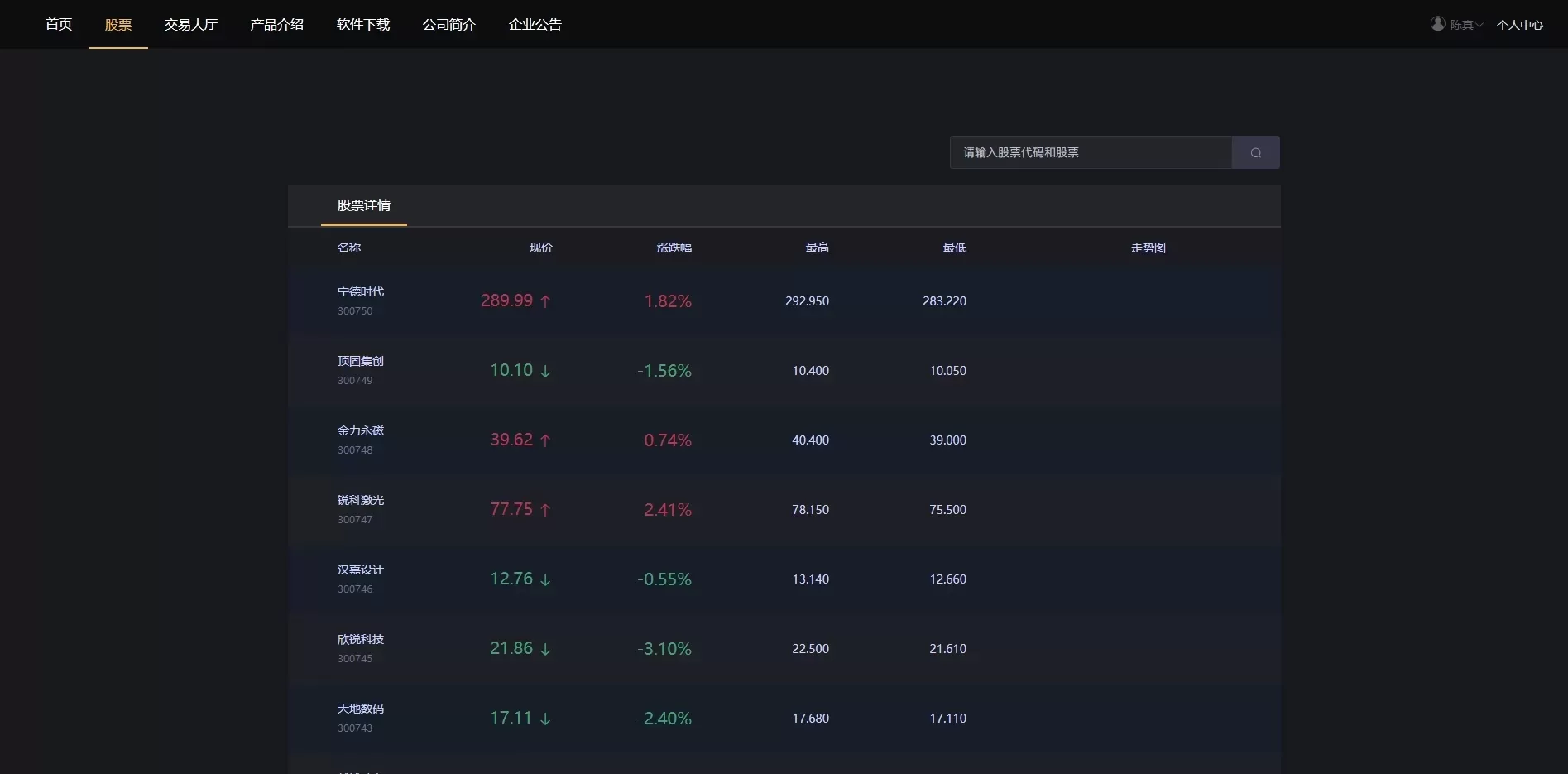Switch to the 股票详情 tab
Viewport: 1568px width, 774px height.
click(x=363, y=205)
